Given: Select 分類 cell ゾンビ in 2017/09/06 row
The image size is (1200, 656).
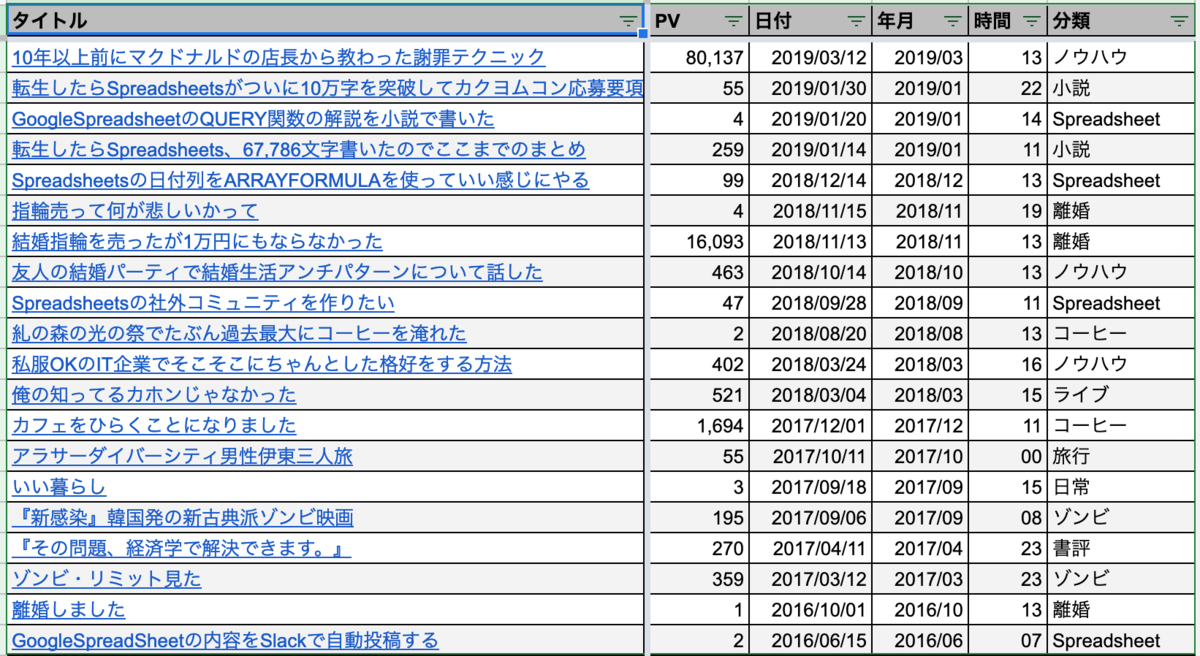Looking at the screenshot, I should pos(1120,518).
